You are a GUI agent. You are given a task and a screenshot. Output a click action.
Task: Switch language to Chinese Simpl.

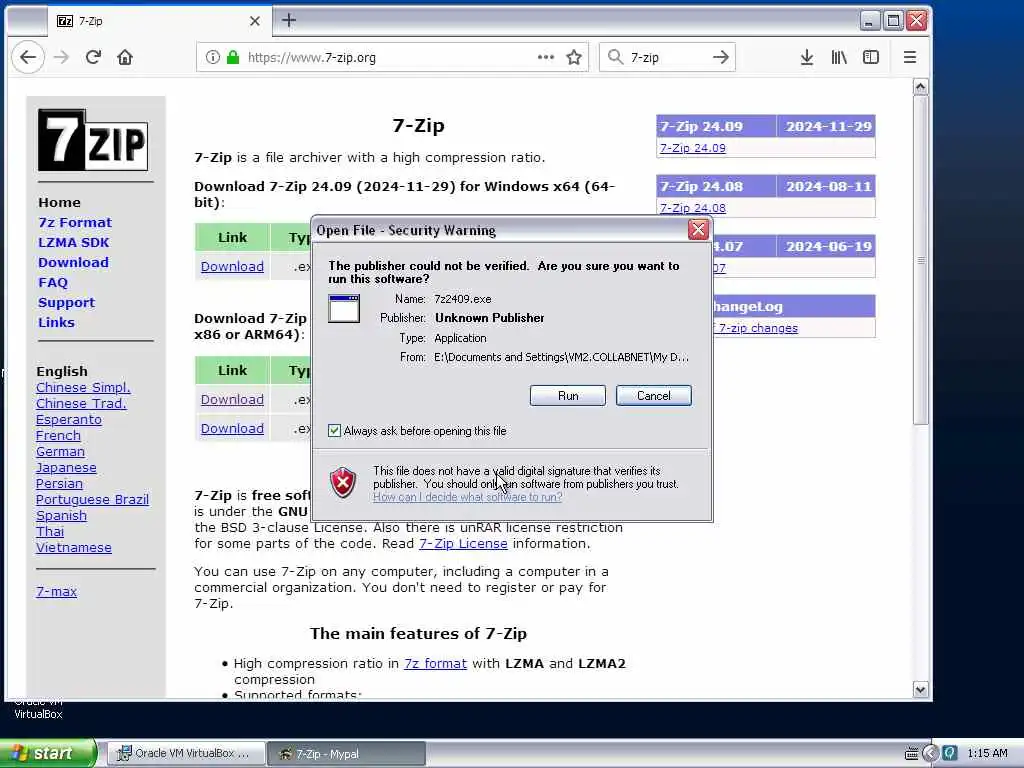(83, 387)
